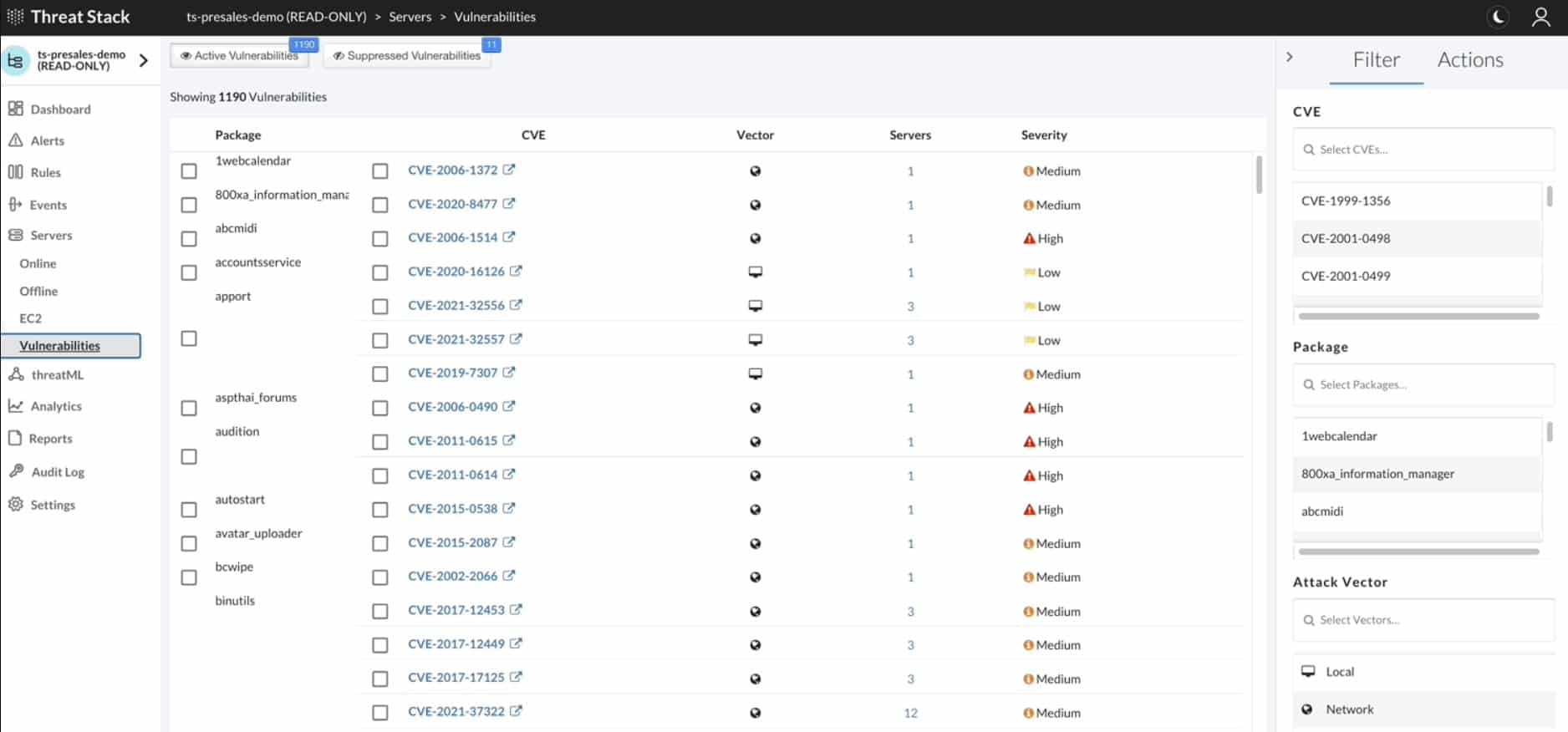Click server count 12 for CVE-2021-37322
Screen dimensions: 1568x732
pyautogui.click(x=910, y=713)
